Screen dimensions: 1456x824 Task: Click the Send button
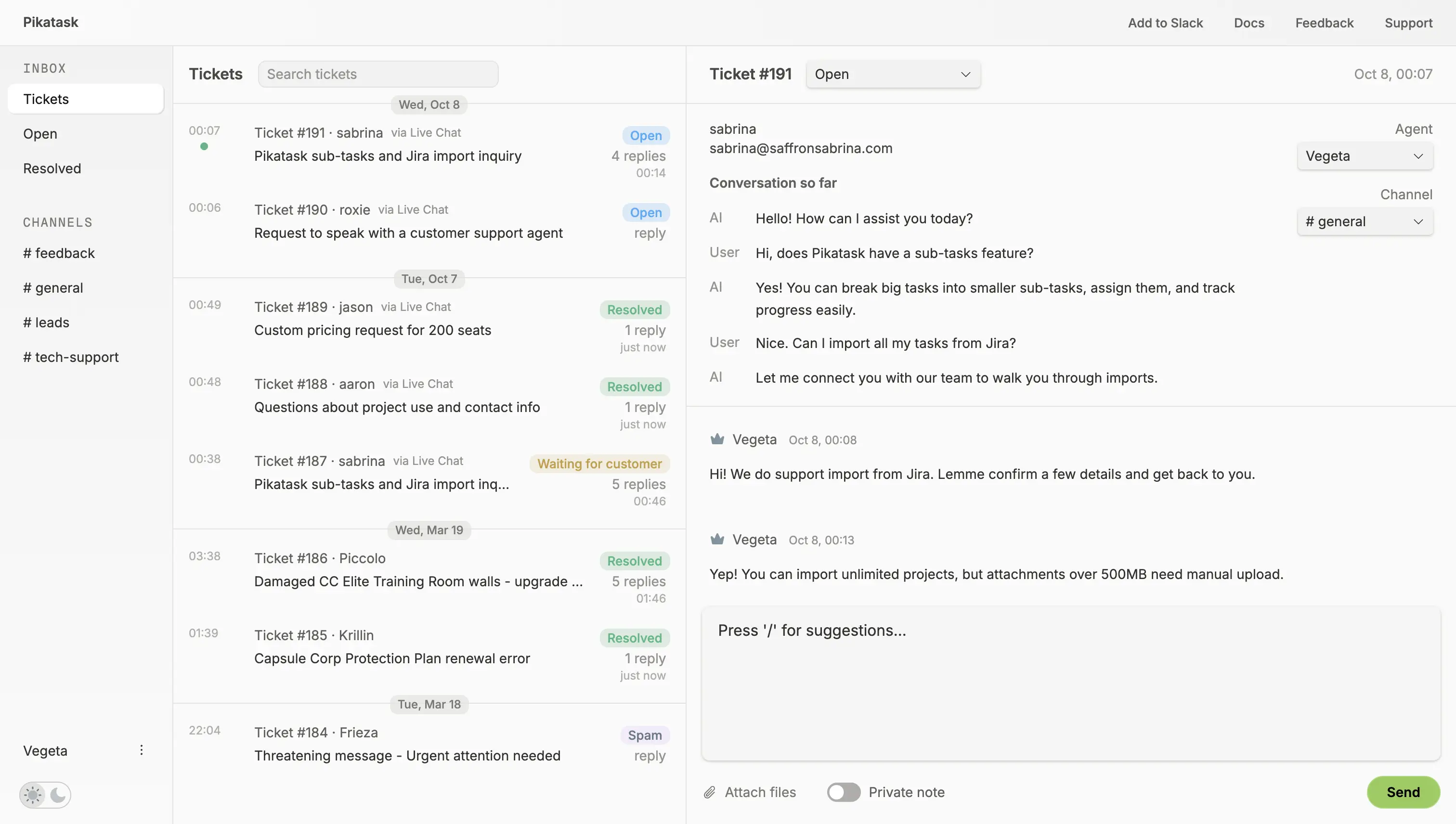(1402, 792)
